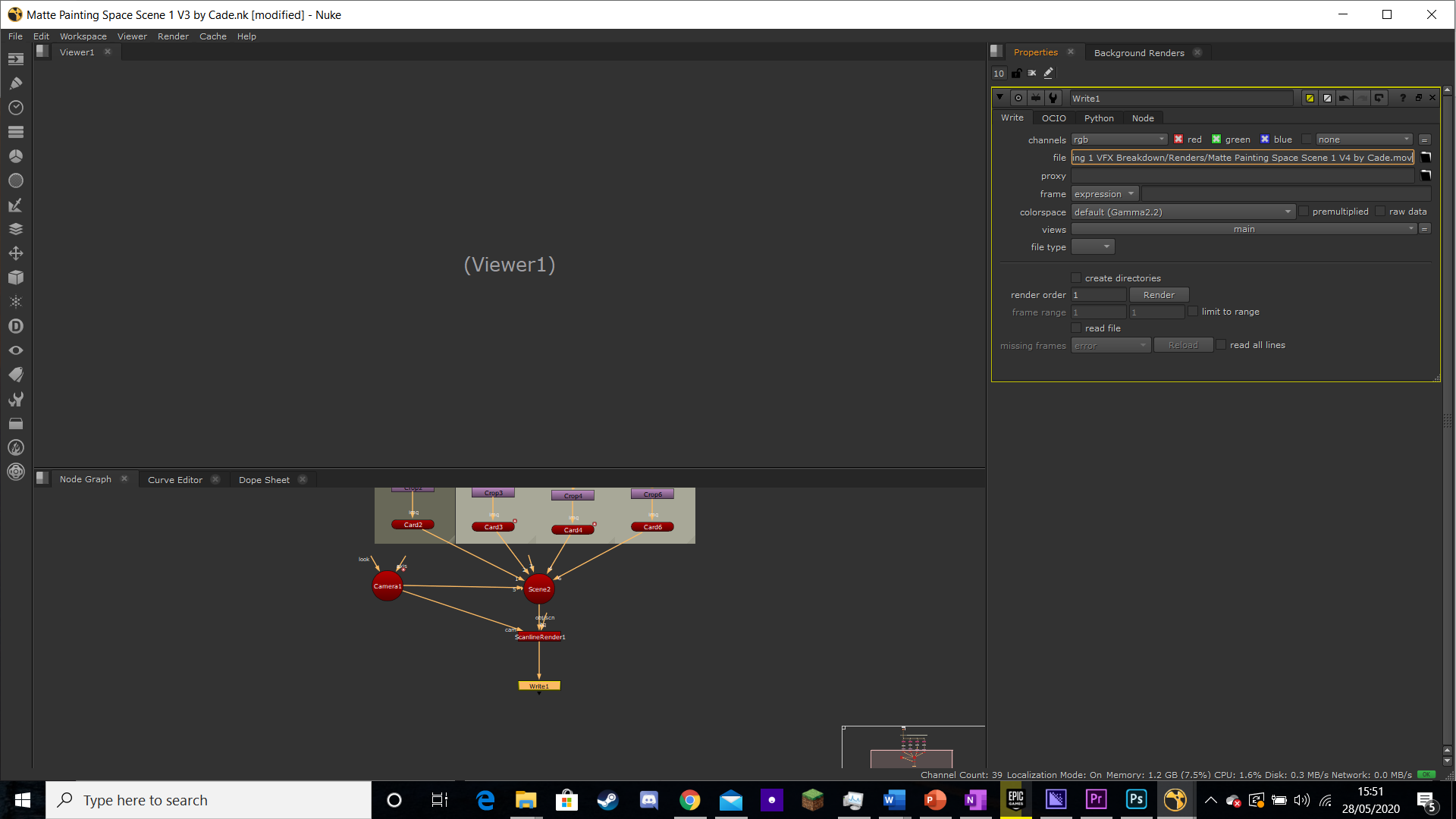Open the Draw nodes toolbar menu

[16, 83]
